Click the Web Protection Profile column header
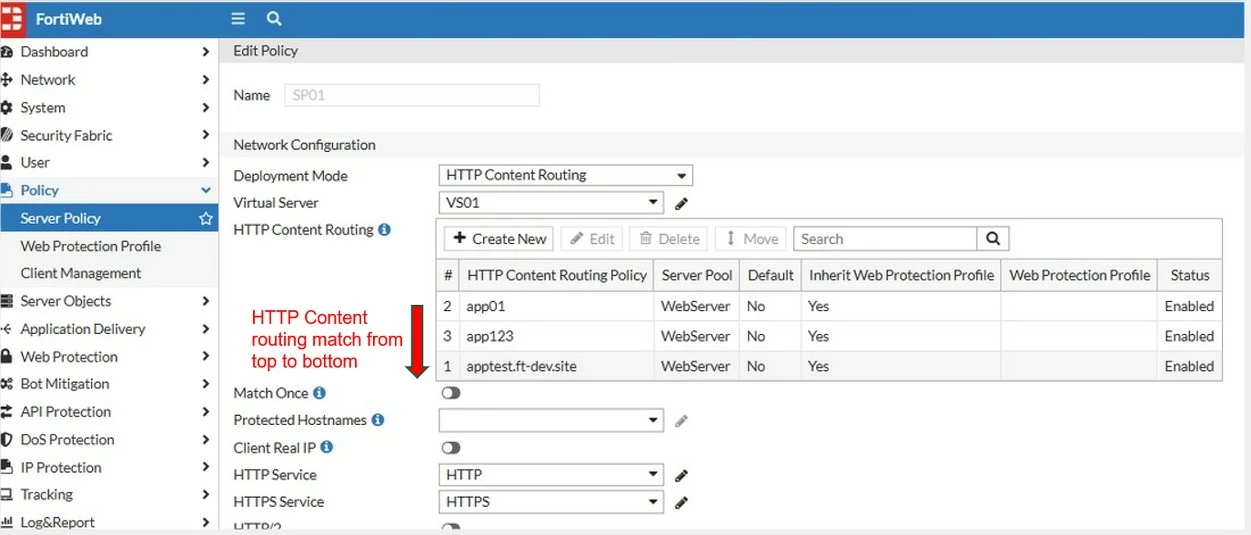This screenshot has width=1251, height=535. pyautogui.click(x=1080, y=275)
